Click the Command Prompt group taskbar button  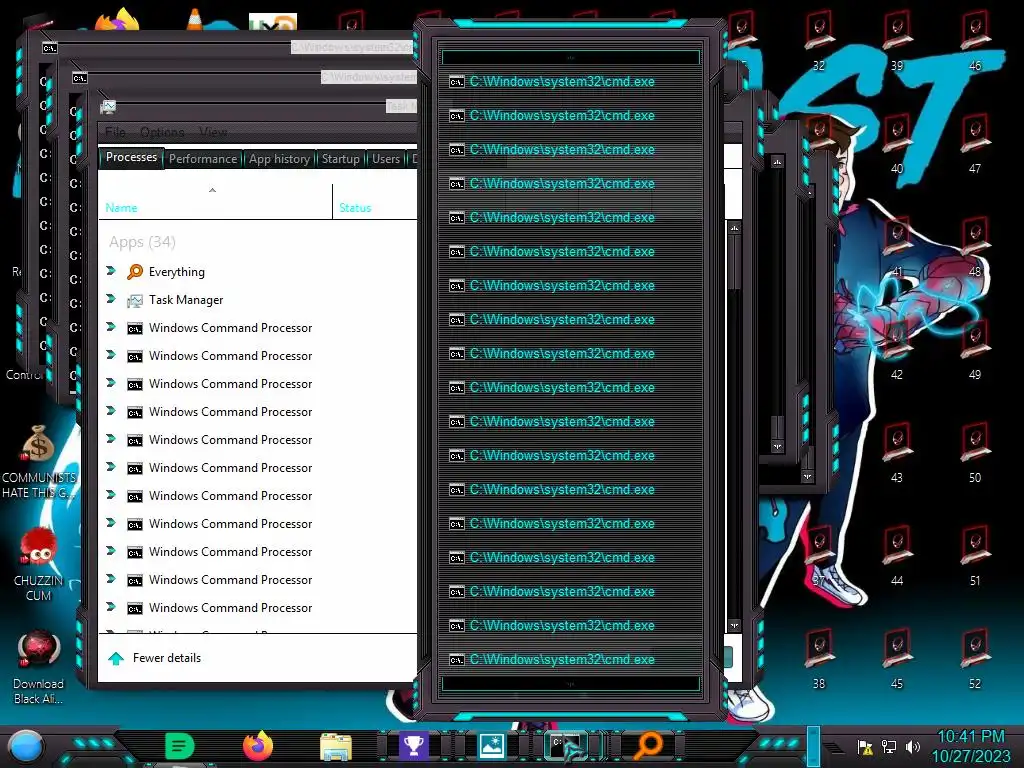[x=567, y=746]
